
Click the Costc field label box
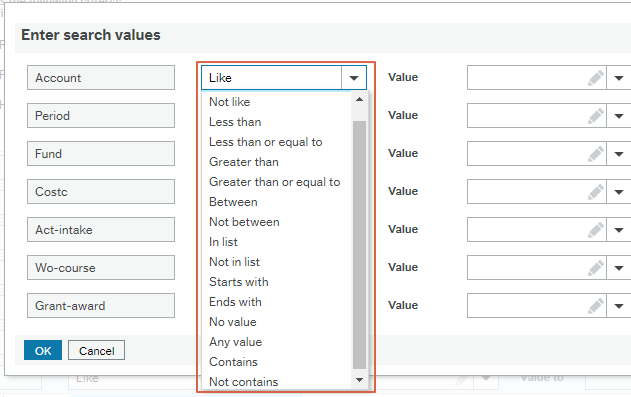(x=101, y=192)
